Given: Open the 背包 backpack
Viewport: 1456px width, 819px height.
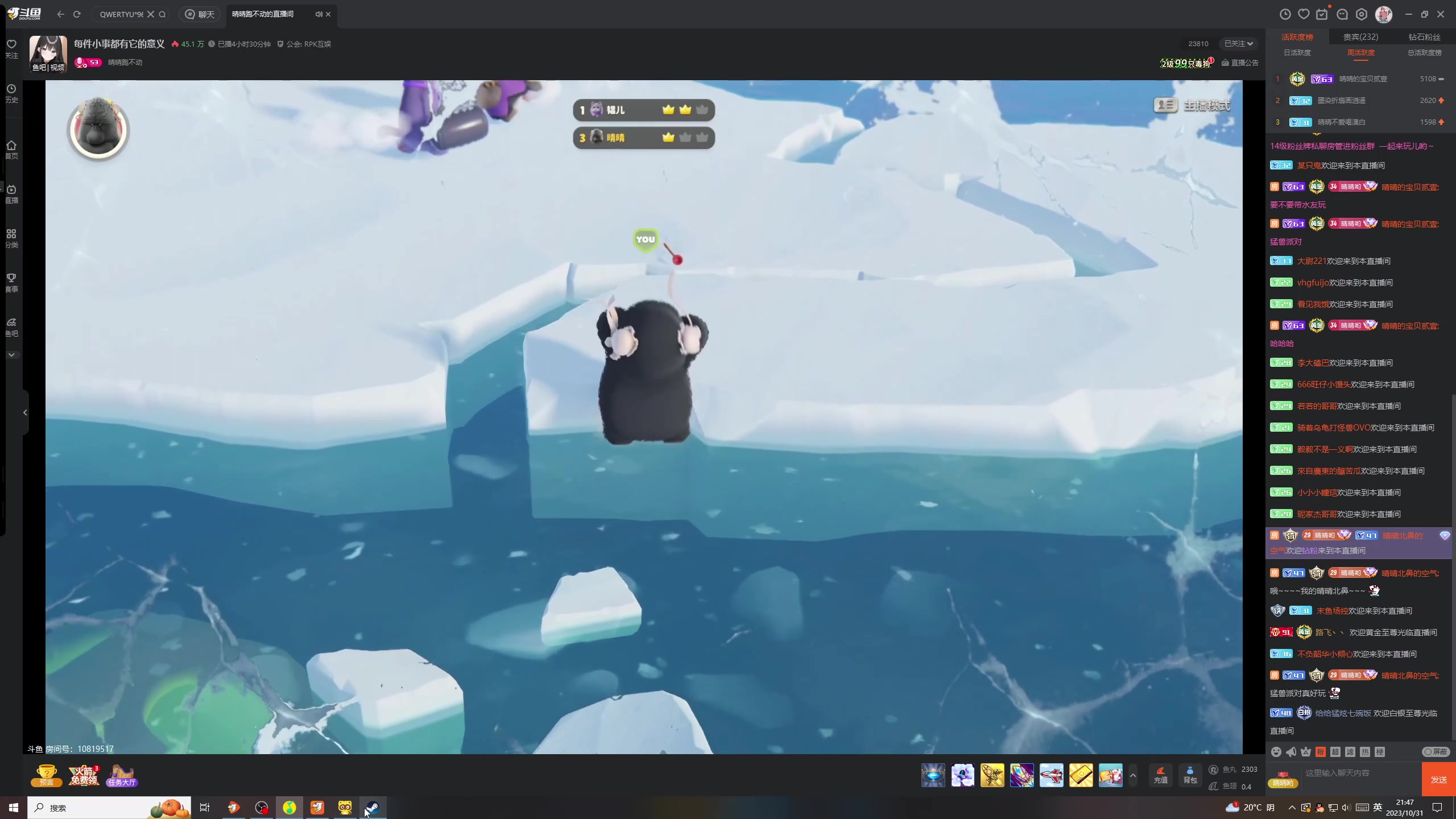Looking at the screenshot, I should (x=1190, y=775).
